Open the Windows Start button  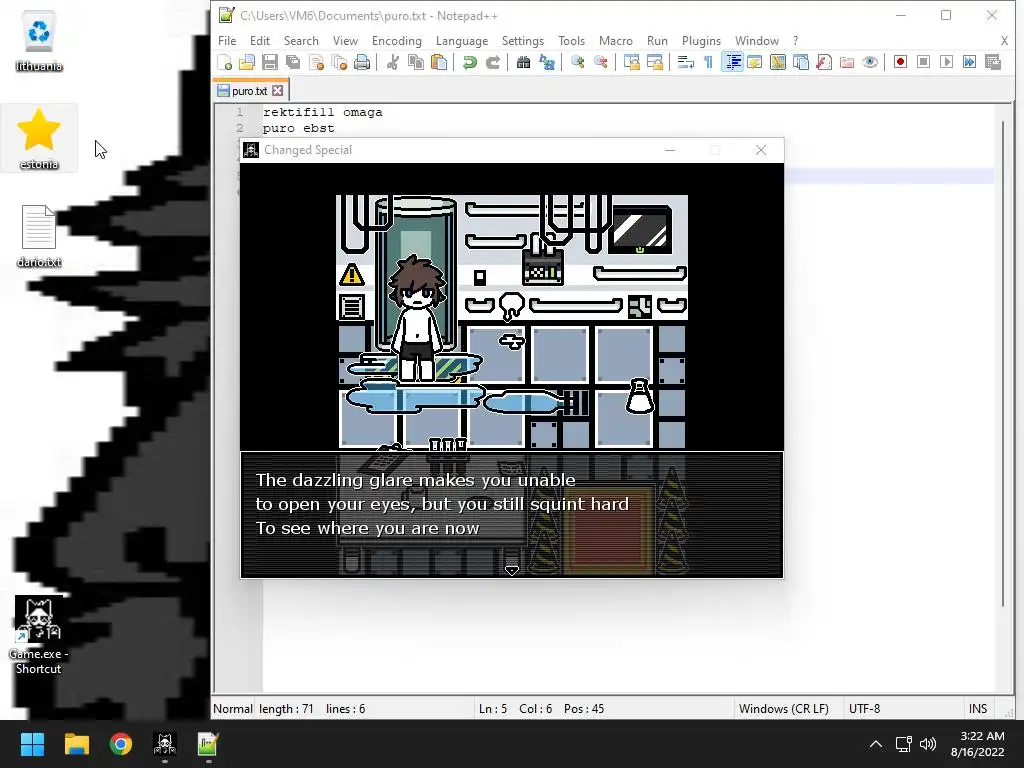[x=32, y=744]
